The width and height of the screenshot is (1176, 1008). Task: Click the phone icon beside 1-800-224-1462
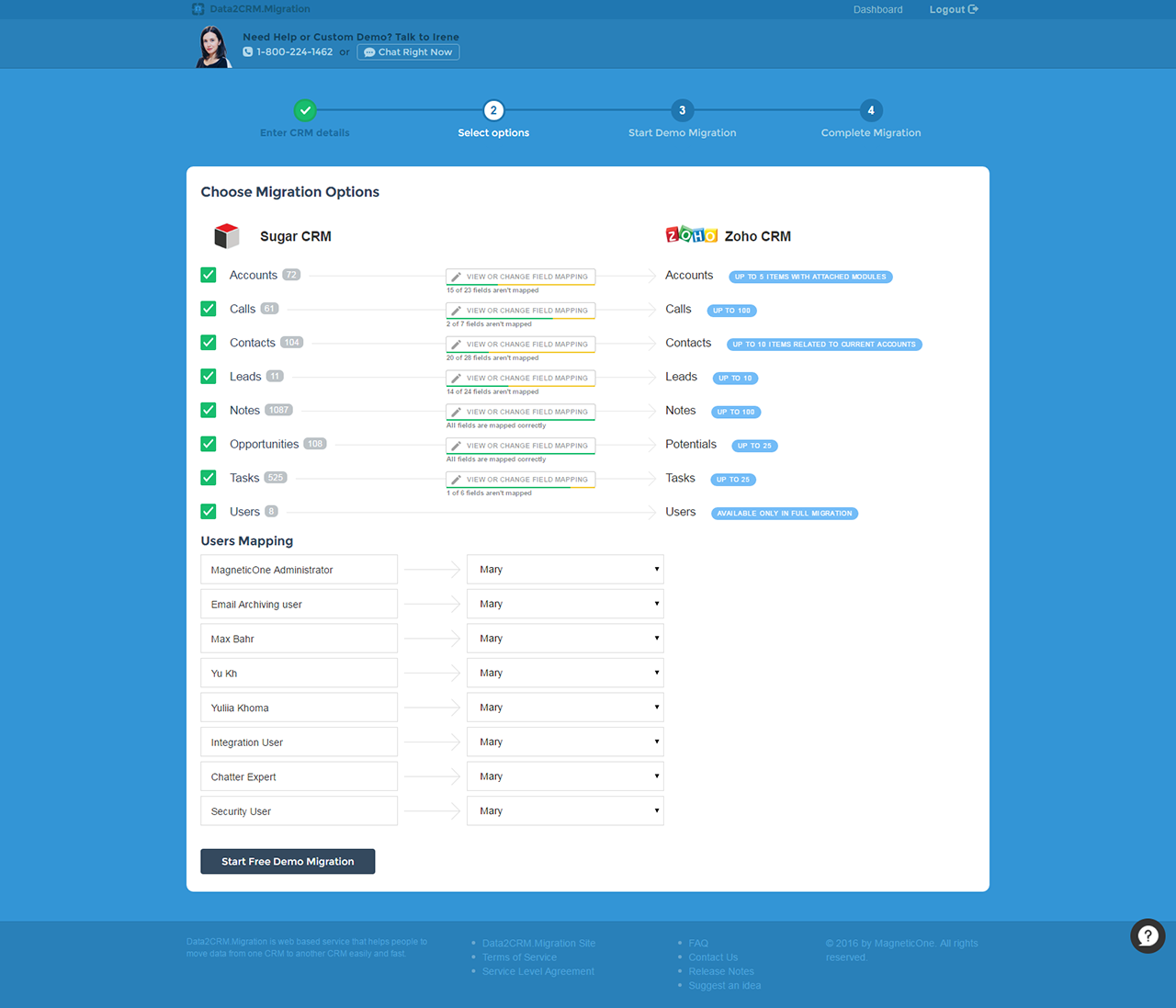(x=248, y=52)
